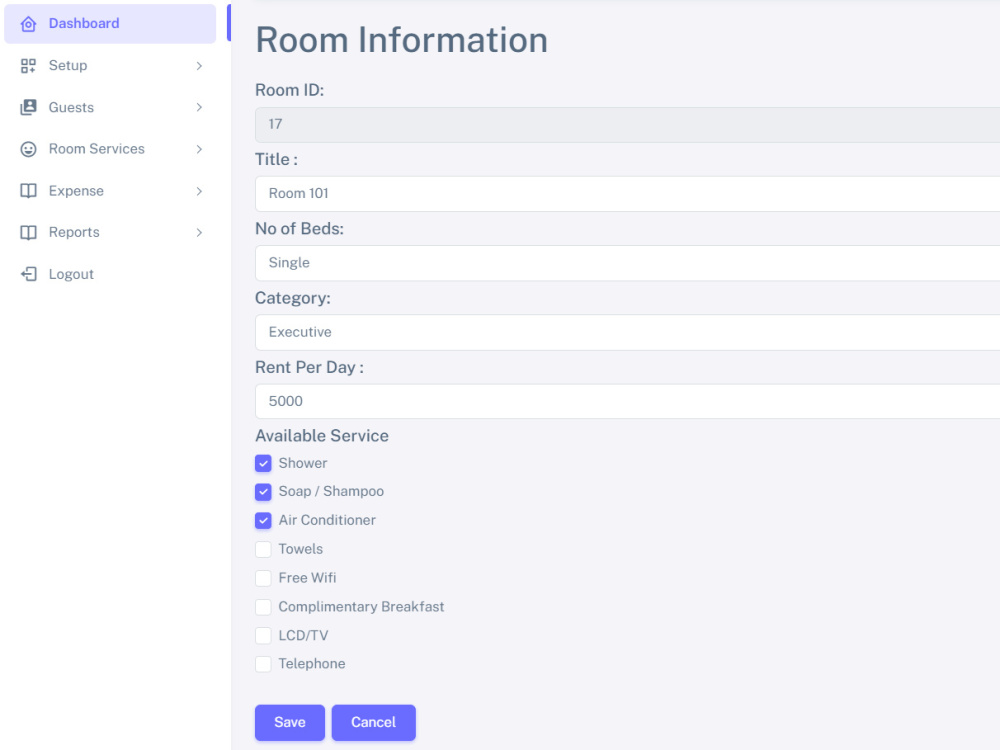Click the Reports book icon
The height and width of the screenshot is (750, 1000).
click(x=28, y=233)
